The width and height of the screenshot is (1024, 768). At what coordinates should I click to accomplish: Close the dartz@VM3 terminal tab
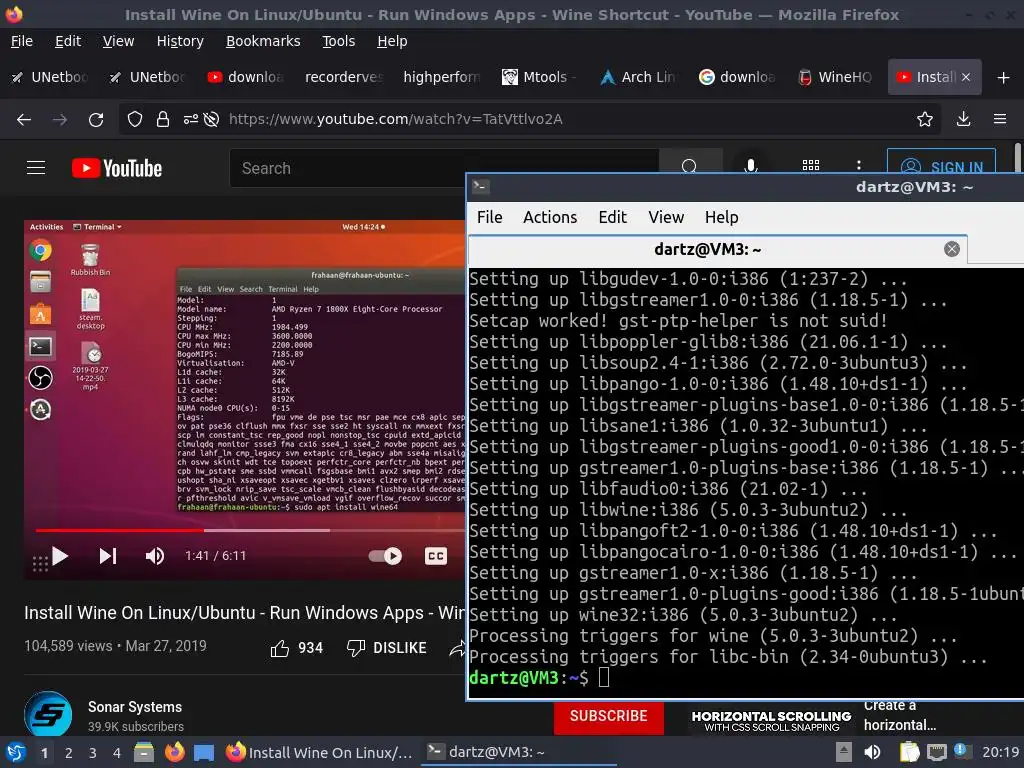pos(952,249)
